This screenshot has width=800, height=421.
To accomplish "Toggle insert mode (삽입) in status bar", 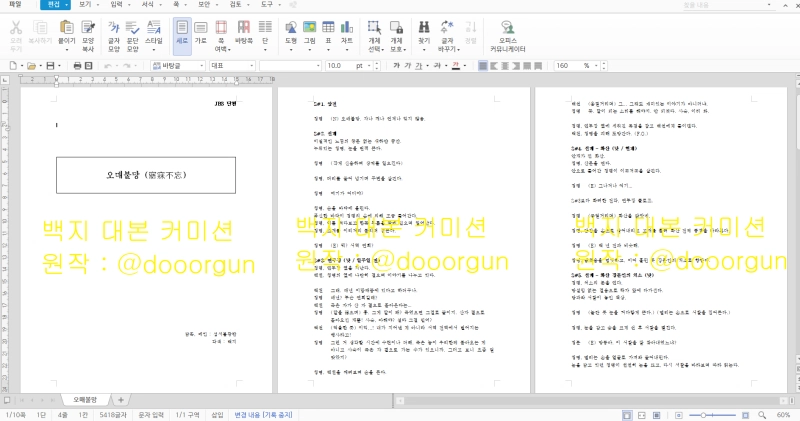I will (x=217, y=413).
